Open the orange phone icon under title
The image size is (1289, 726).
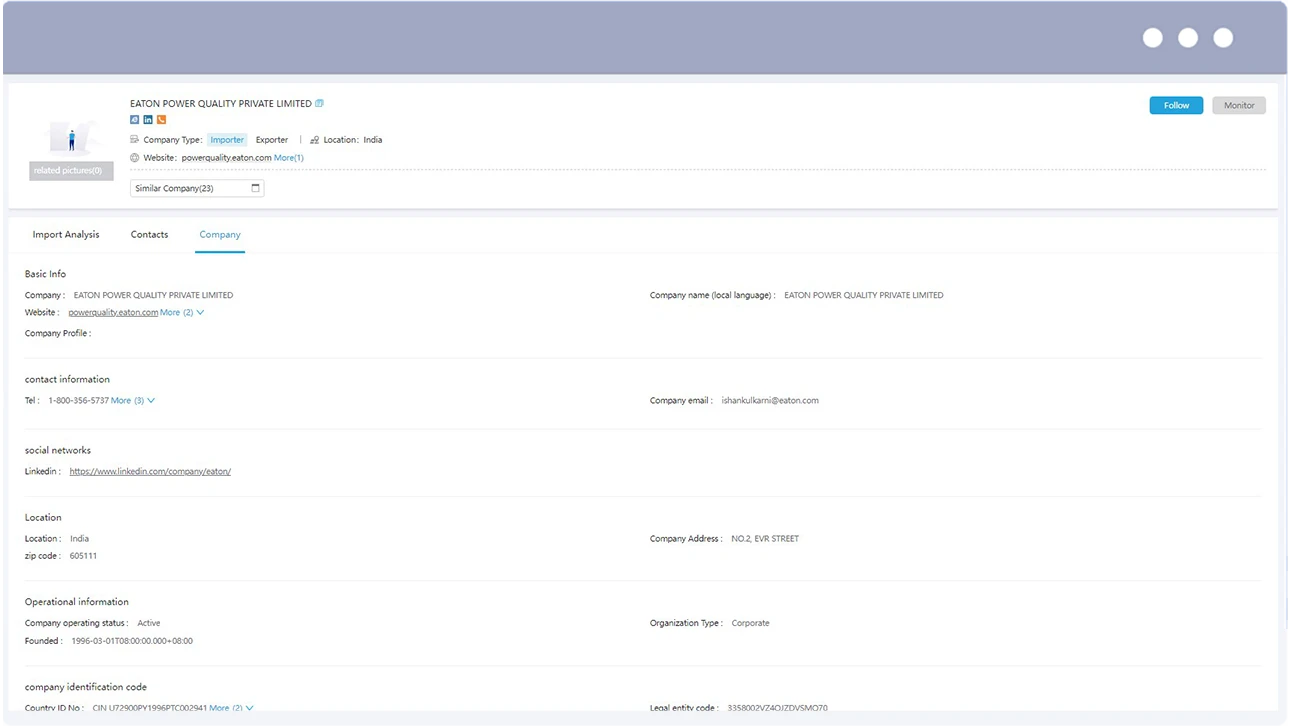click(161, 120)
